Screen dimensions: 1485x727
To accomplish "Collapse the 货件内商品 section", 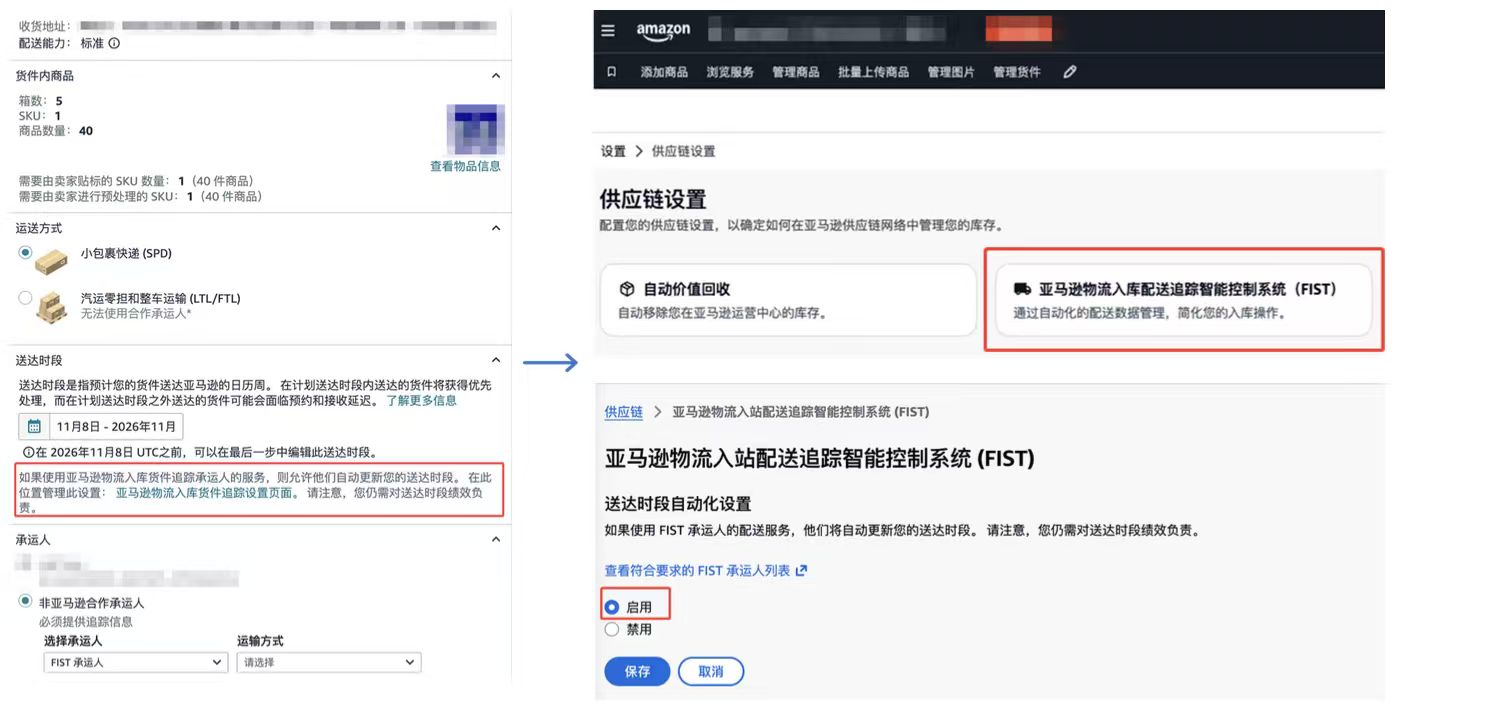I will tap(495, 76).
